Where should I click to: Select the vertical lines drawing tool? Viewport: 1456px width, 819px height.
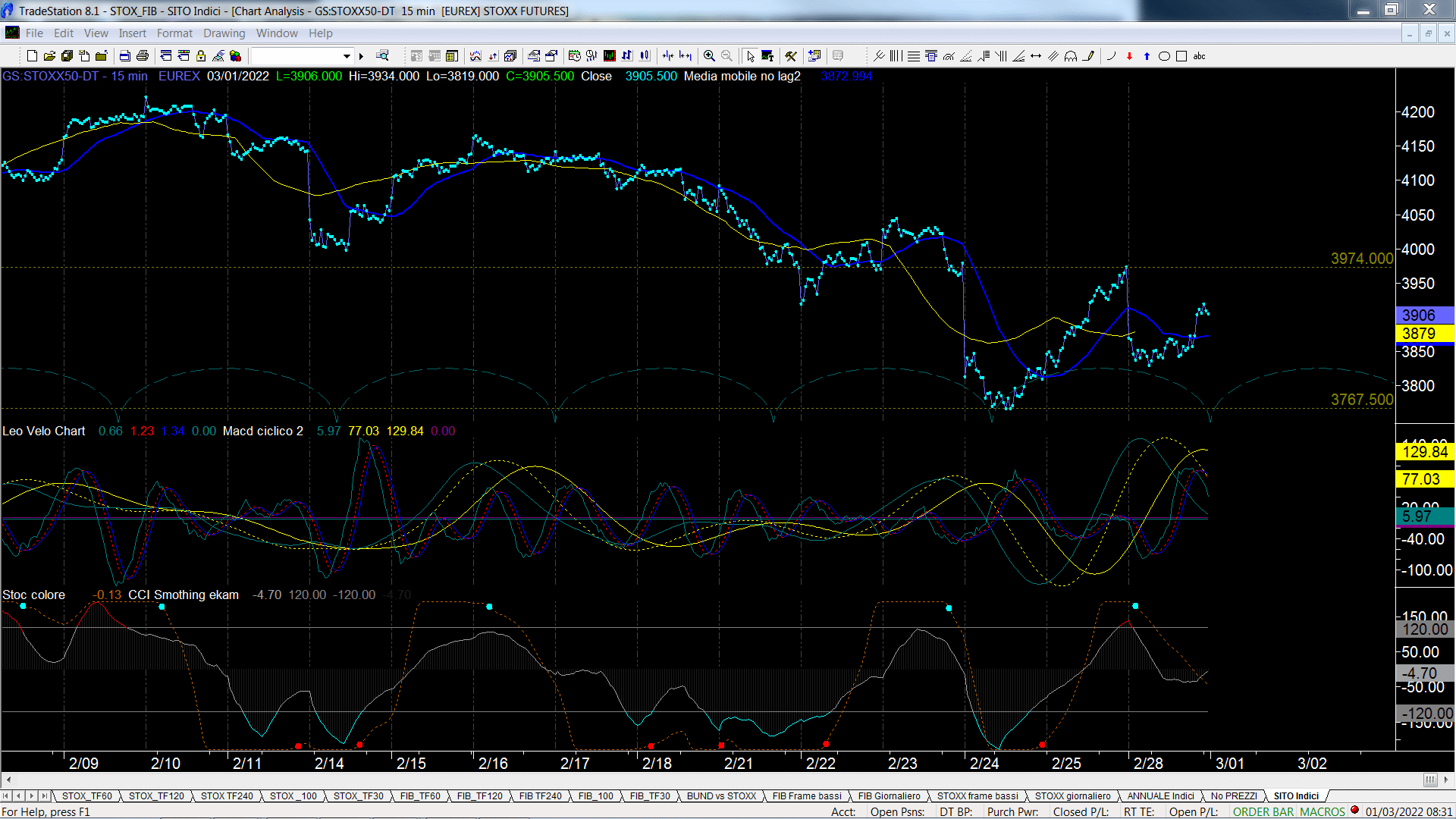[x=896, y=56]
